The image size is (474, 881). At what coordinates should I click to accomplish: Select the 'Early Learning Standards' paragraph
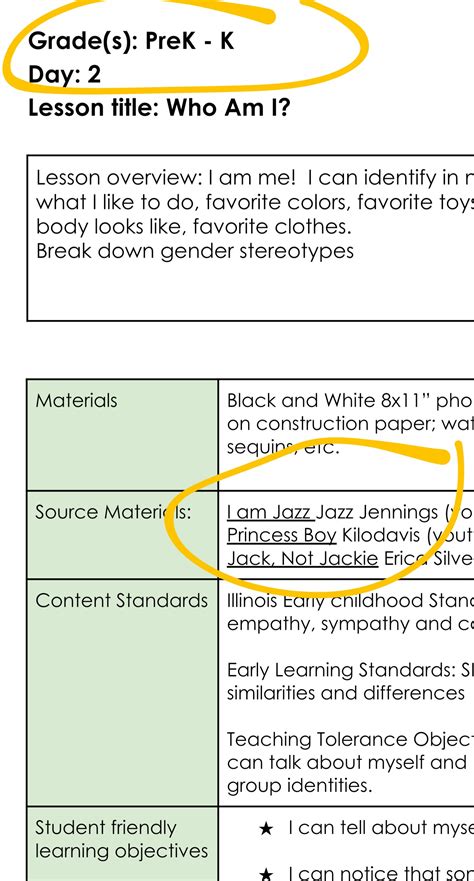click(x=350, y=681)
